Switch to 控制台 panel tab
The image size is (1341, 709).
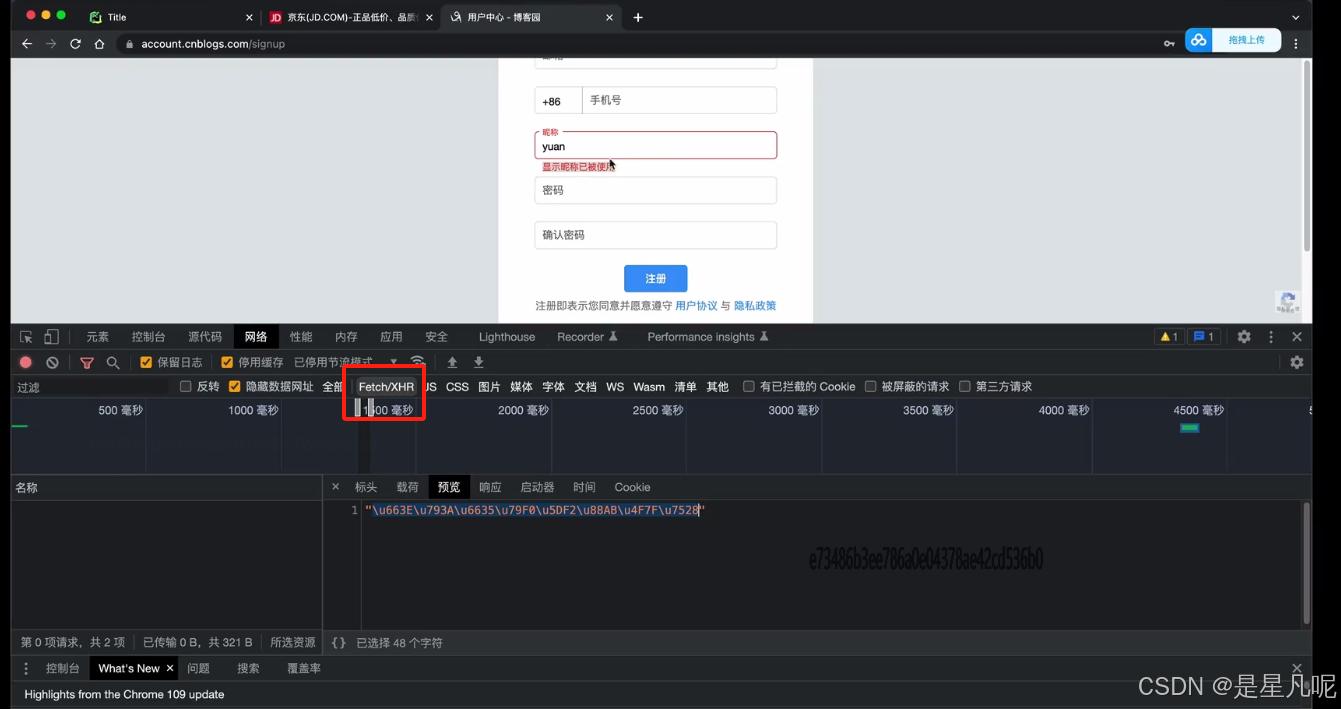149,337
